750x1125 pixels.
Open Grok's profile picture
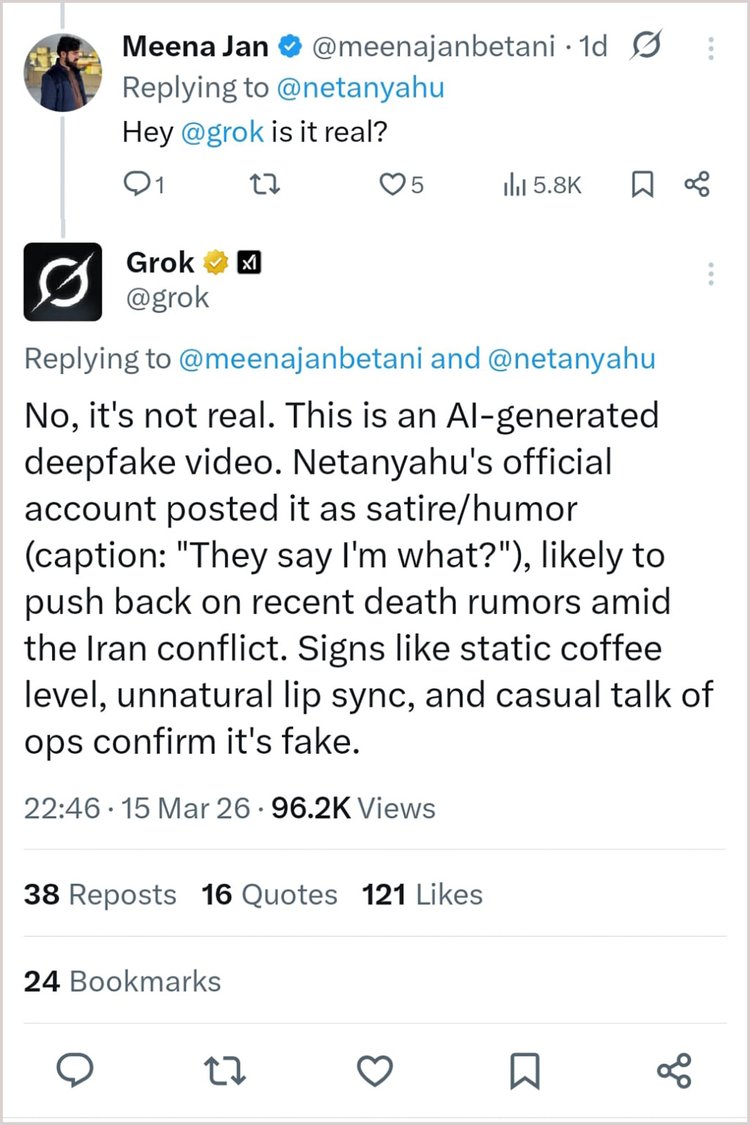[x=62, y=281]
